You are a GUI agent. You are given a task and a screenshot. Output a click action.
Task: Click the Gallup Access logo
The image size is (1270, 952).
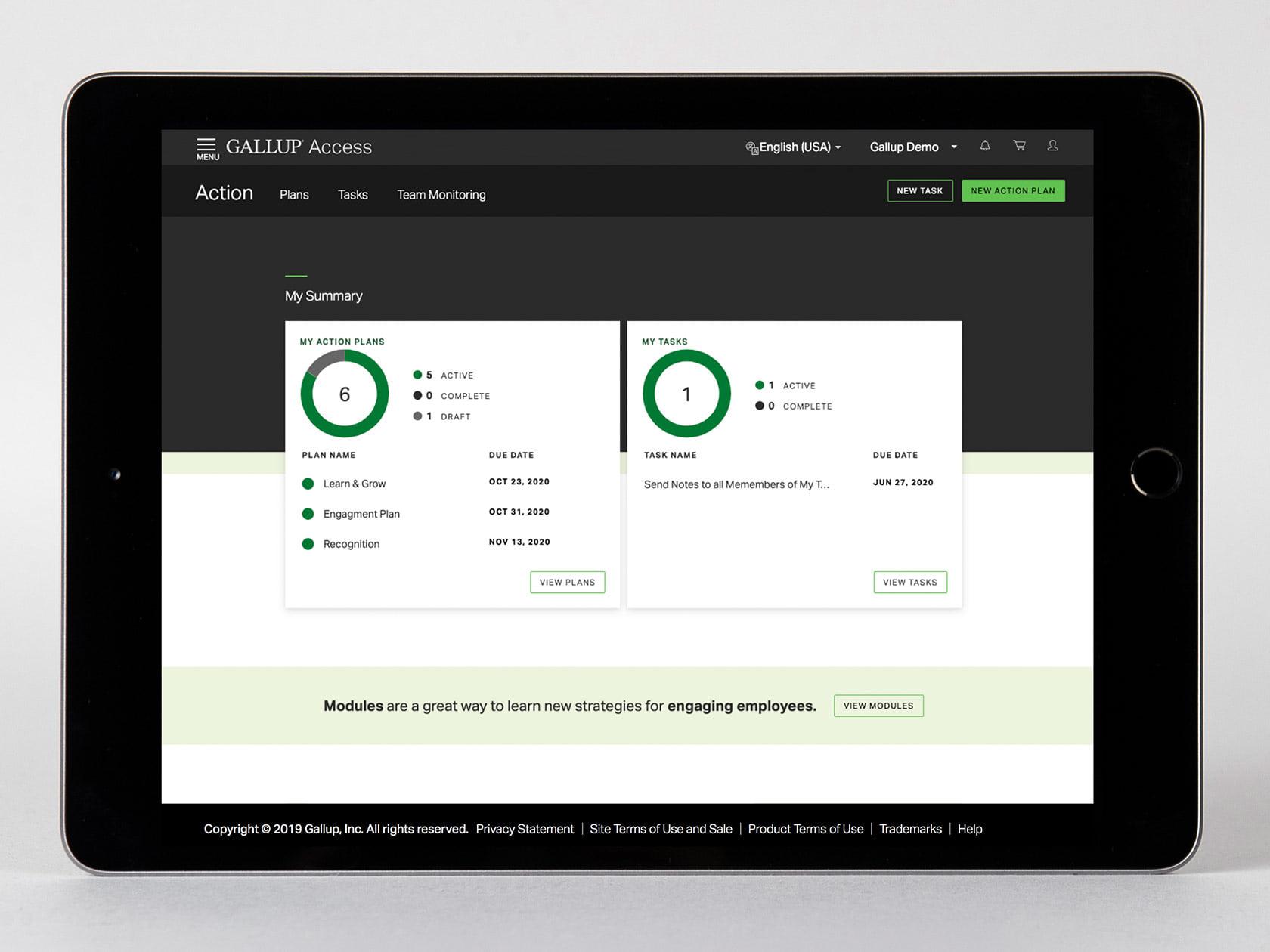(x=299, y=147)
